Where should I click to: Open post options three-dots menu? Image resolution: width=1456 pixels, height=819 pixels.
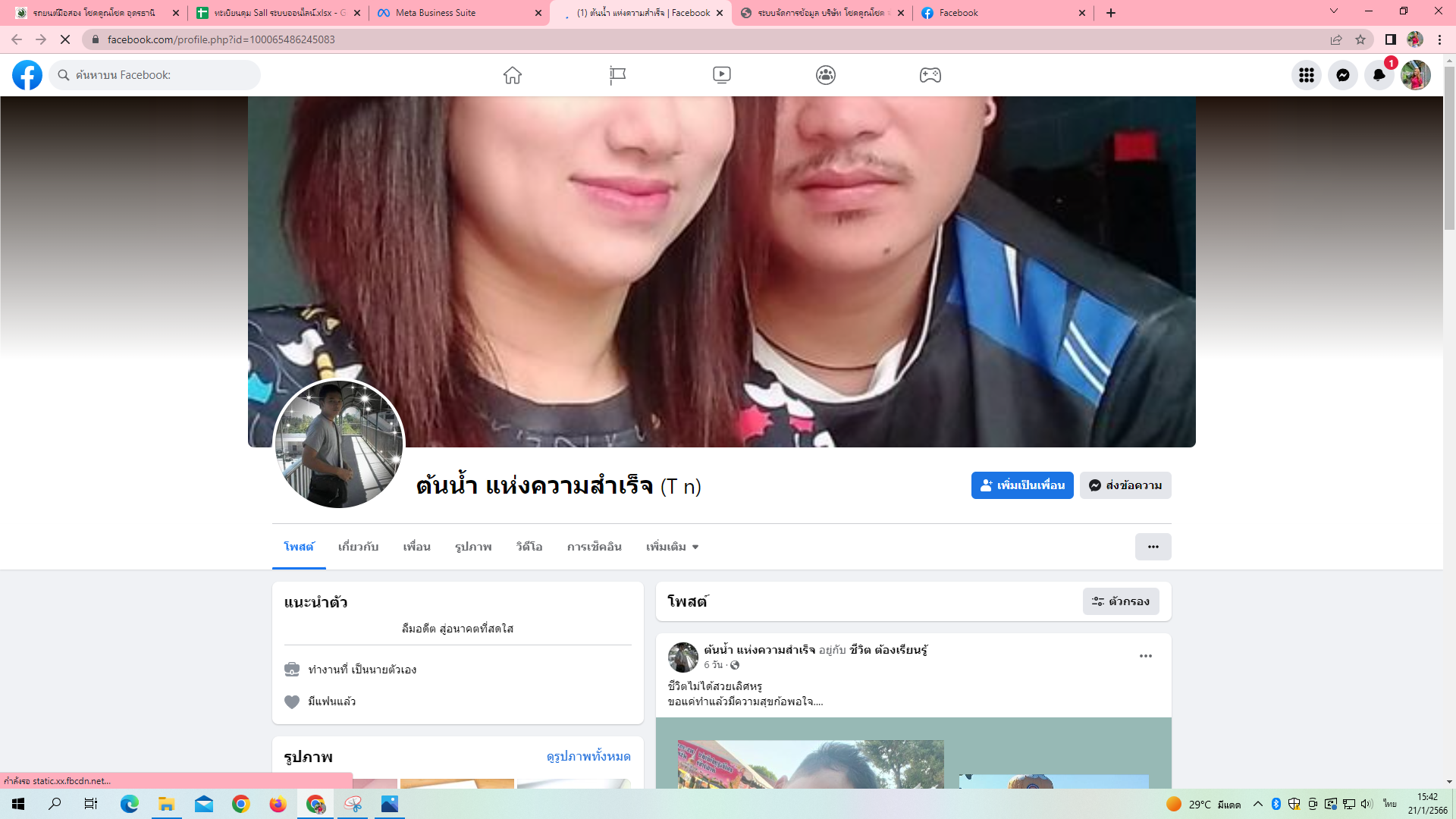pos(1145,656)
